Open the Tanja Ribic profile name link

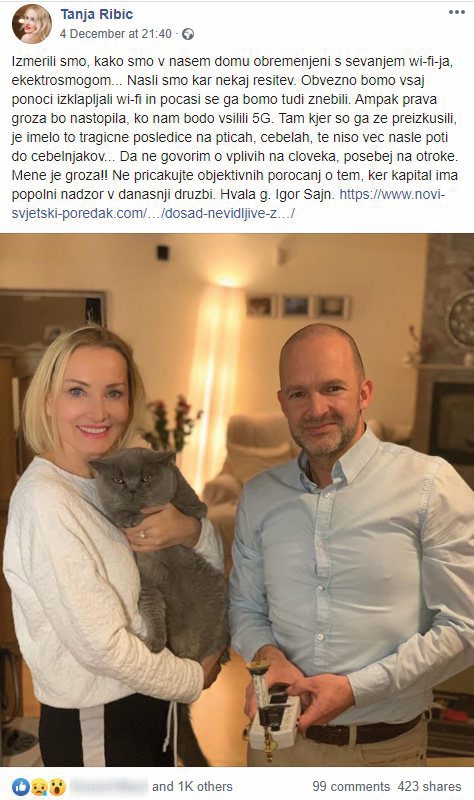click(x=96, y=14)
